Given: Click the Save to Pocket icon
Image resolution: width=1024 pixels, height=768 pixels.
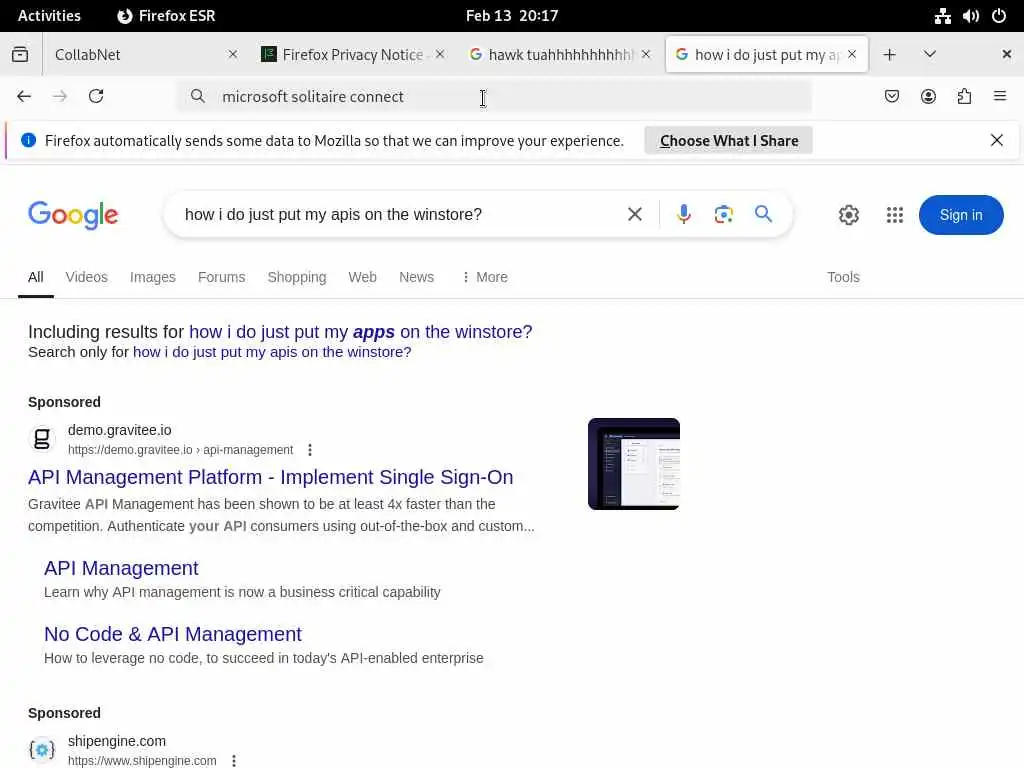Looking at the screenshot, I should pos(891,97).
